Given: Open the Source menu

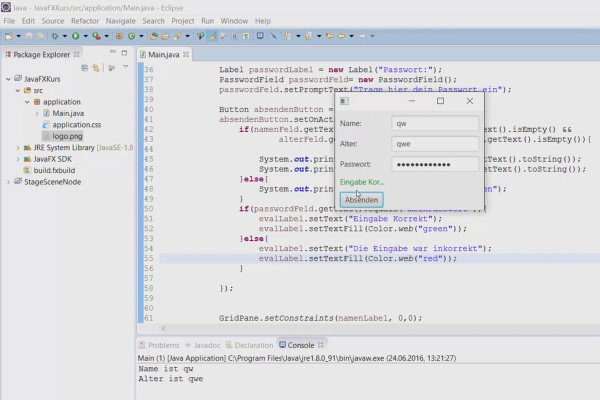Looking at the screenshot, I should pyautogui.click(x=53, y=21).
